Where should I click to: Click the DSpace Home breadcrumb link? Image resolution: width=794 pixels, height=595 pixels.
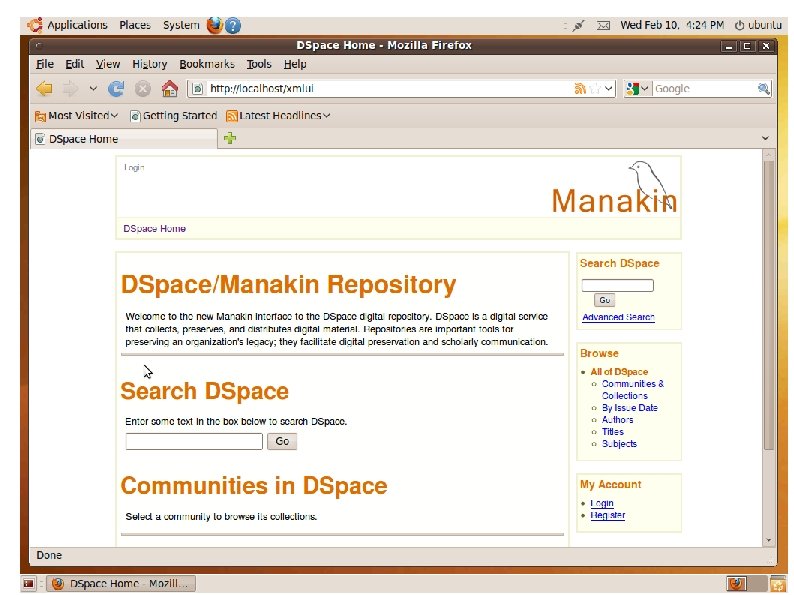(x=154, y=228)
